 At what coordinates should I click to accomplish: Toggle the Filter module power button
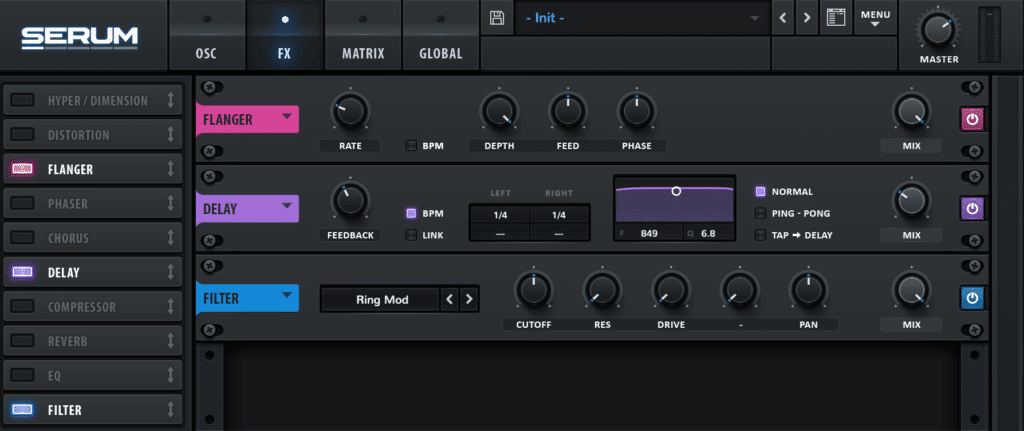[x=972, y=298]
